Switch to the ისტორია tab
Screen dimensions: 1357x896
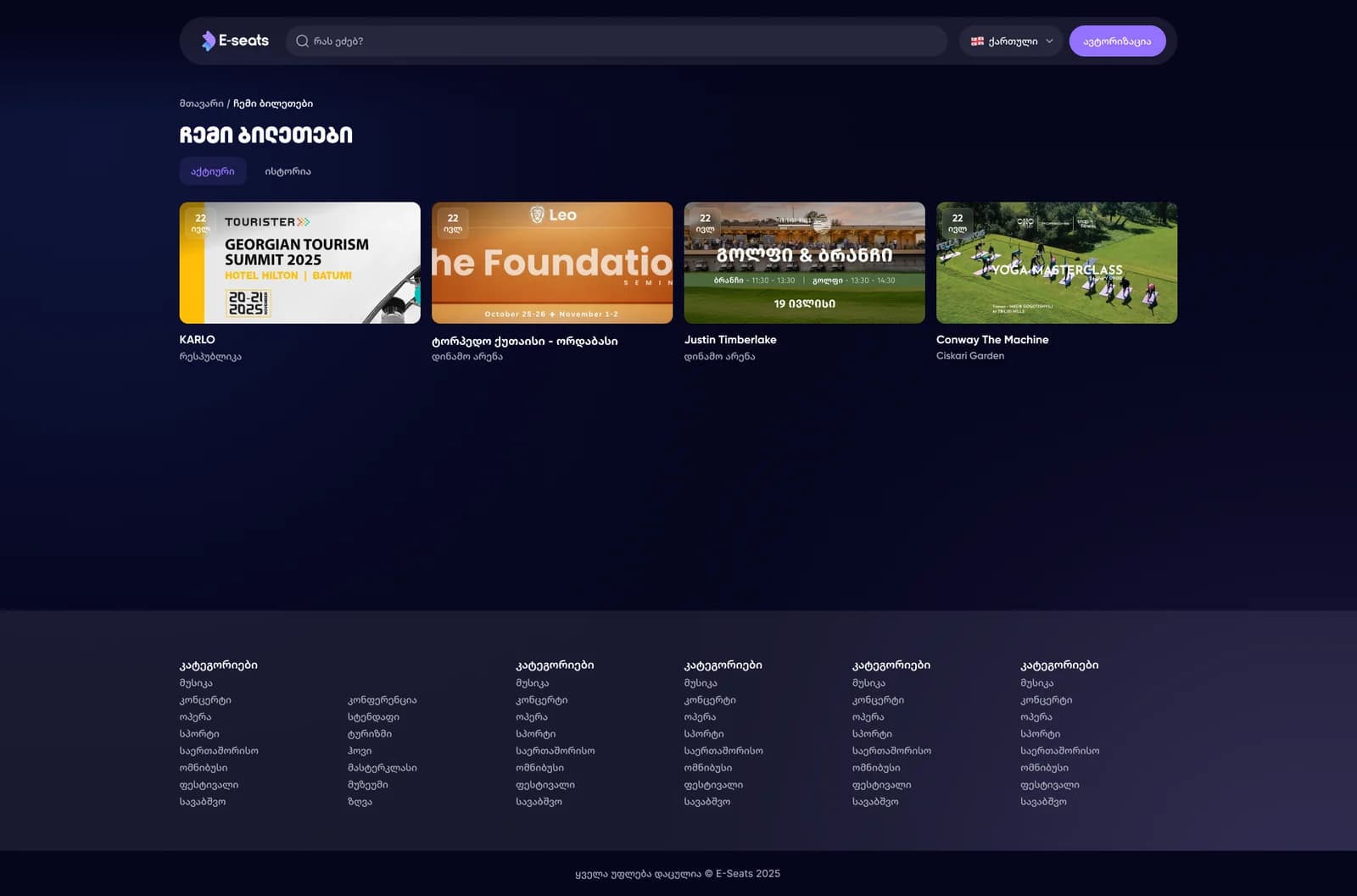tap(288, 171)
